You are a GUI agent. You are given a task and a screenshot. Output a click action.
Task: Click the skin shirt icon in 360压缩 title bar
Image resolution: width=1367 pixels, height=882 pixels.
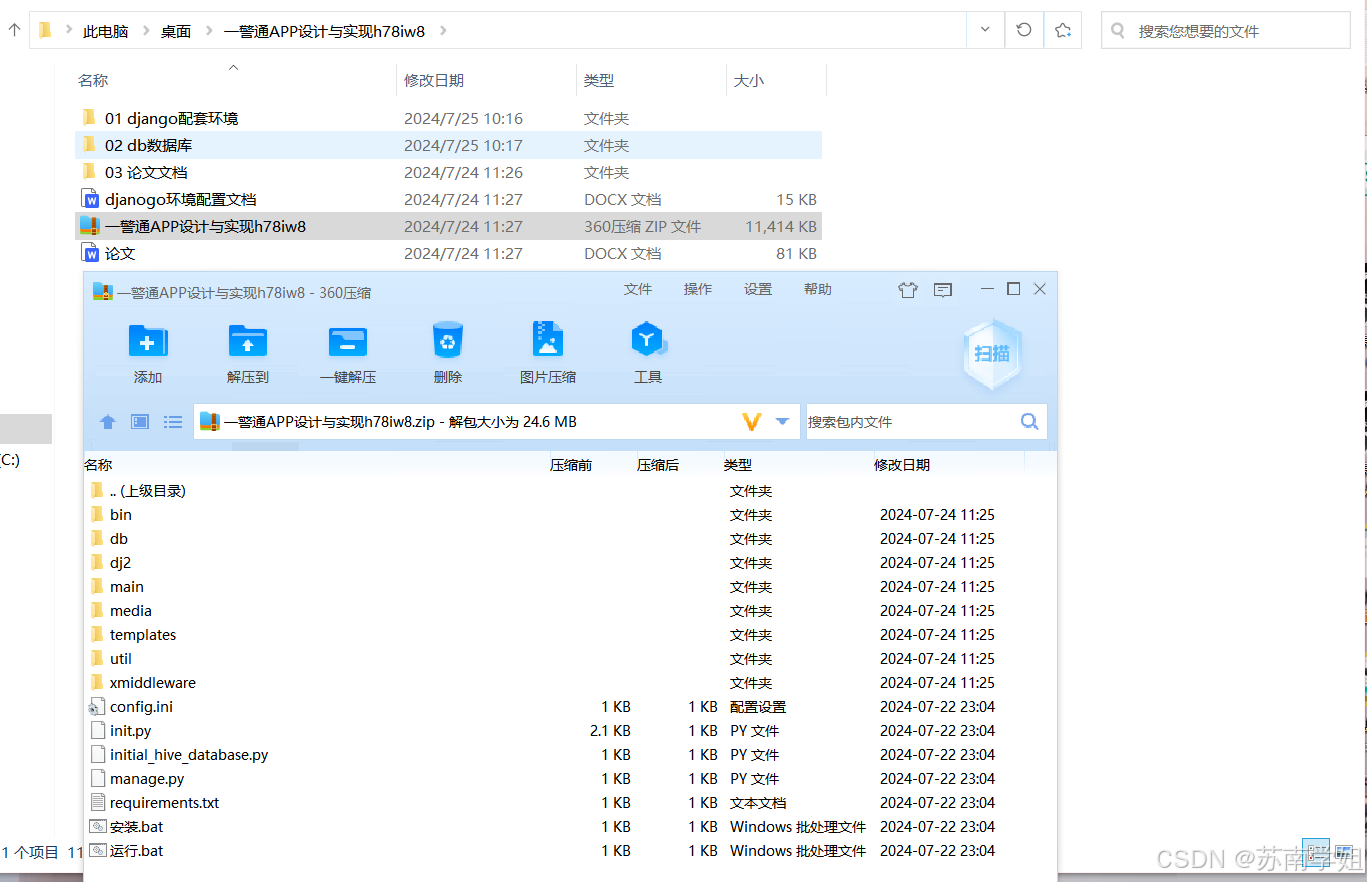coord(907,290)
